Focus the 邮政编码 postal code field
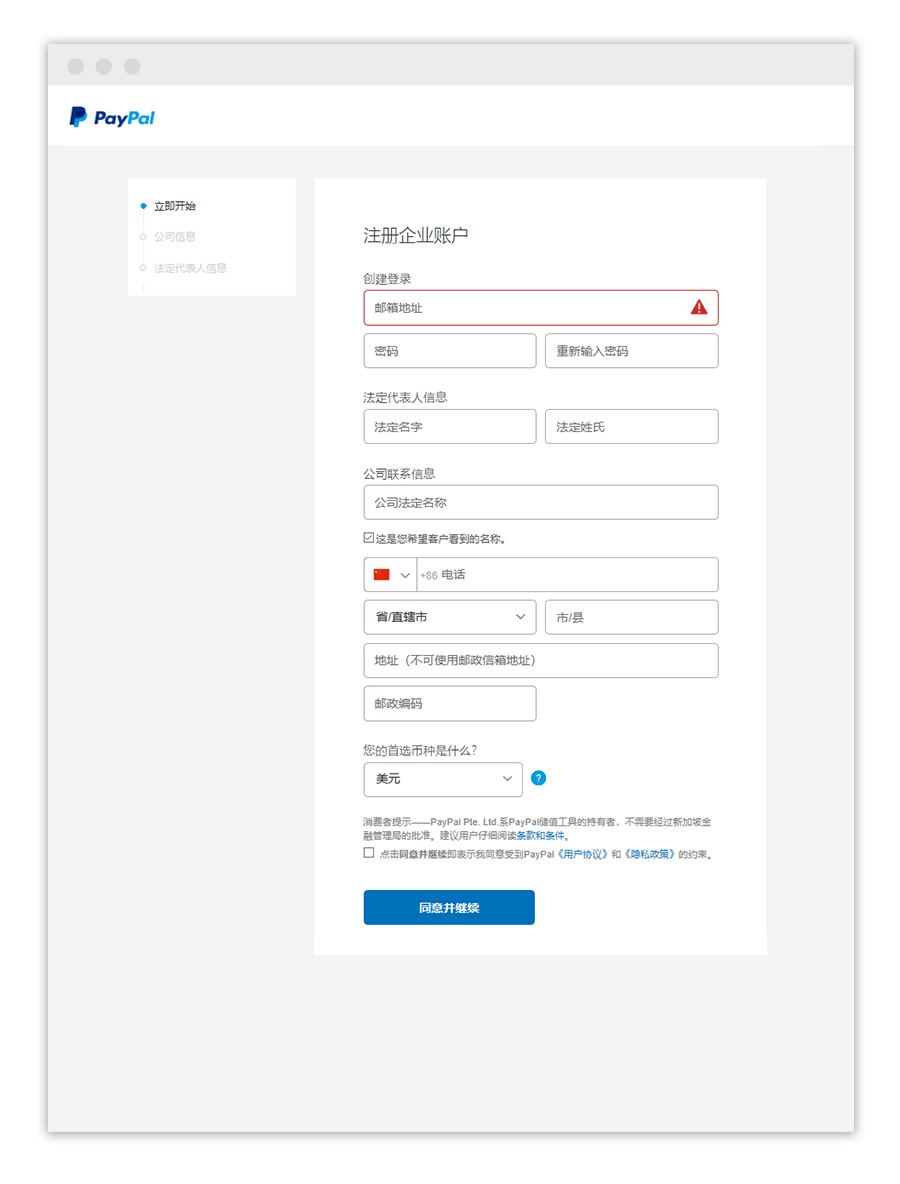 pos(450,703)
